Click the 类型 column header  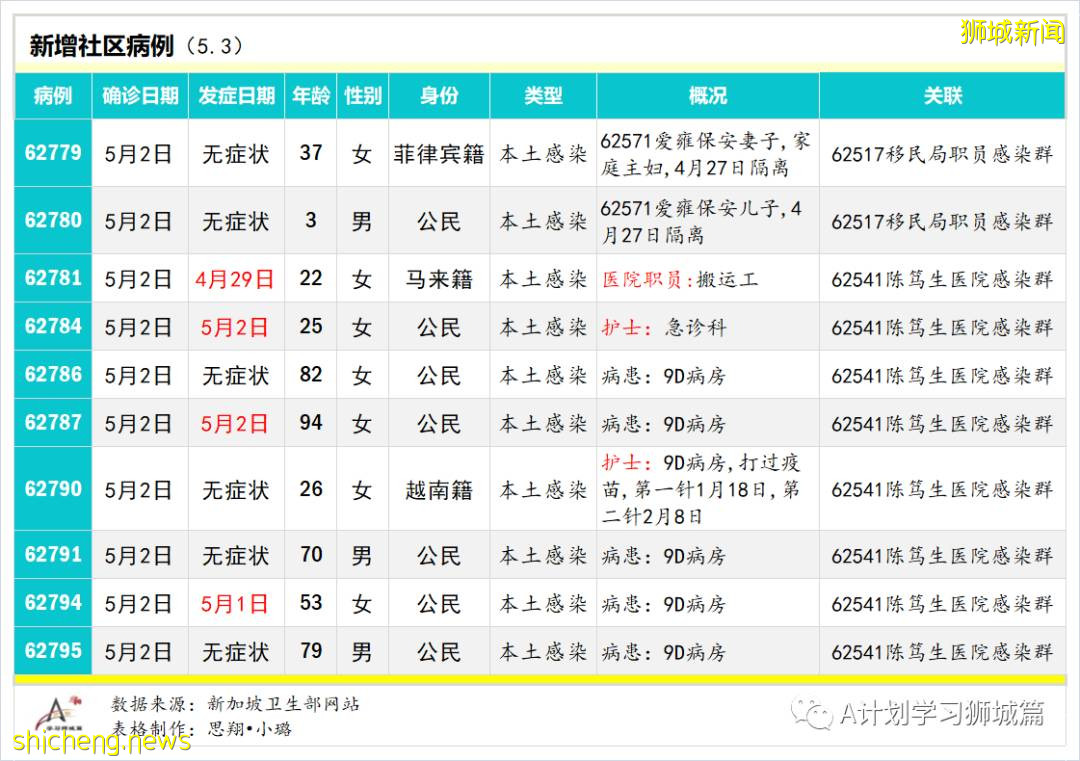point(542,95)
